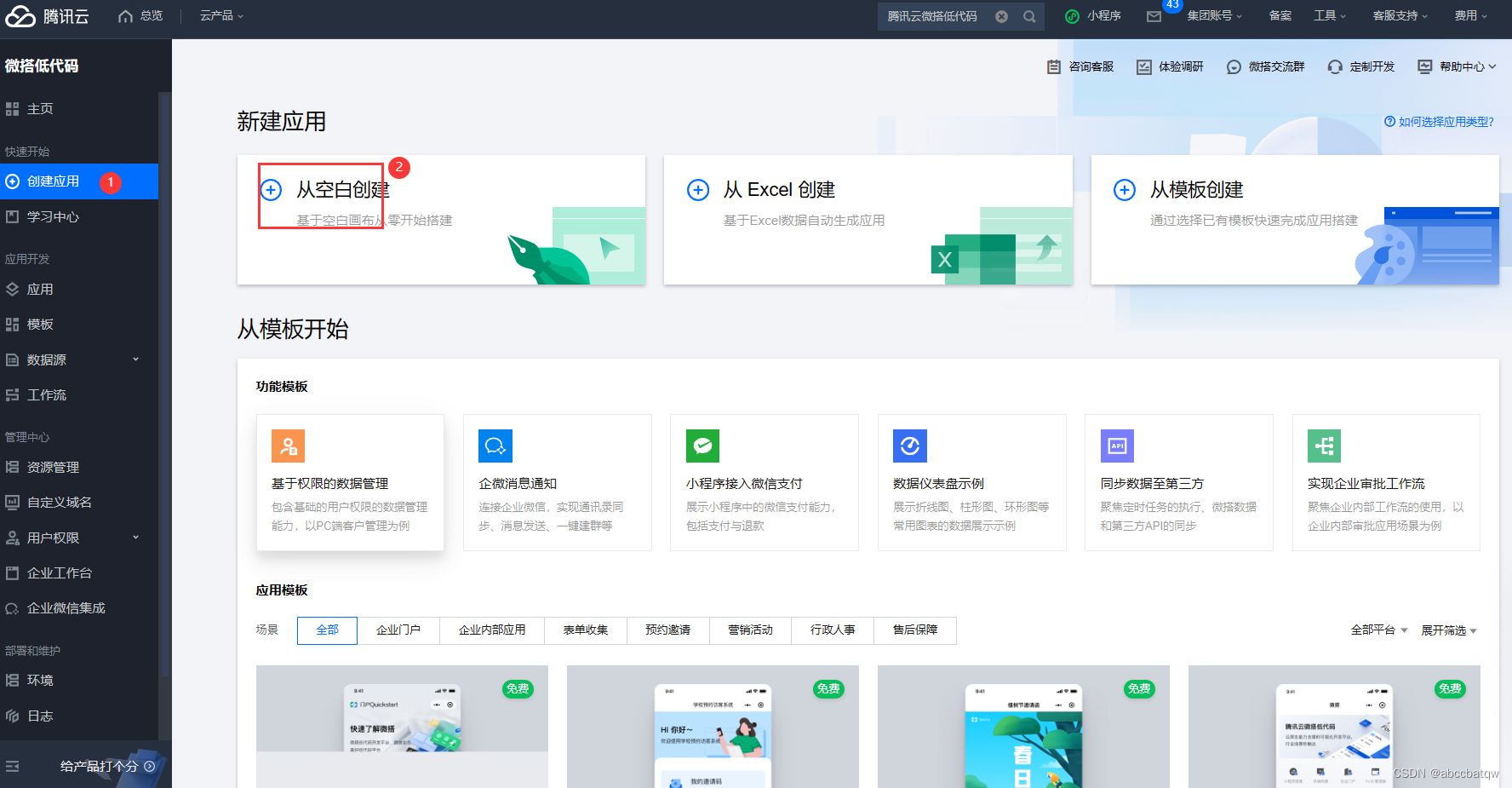
Task: Click the 主页 grid icon in sidebar
Action: pyautogui.click(x=12, y=109)
